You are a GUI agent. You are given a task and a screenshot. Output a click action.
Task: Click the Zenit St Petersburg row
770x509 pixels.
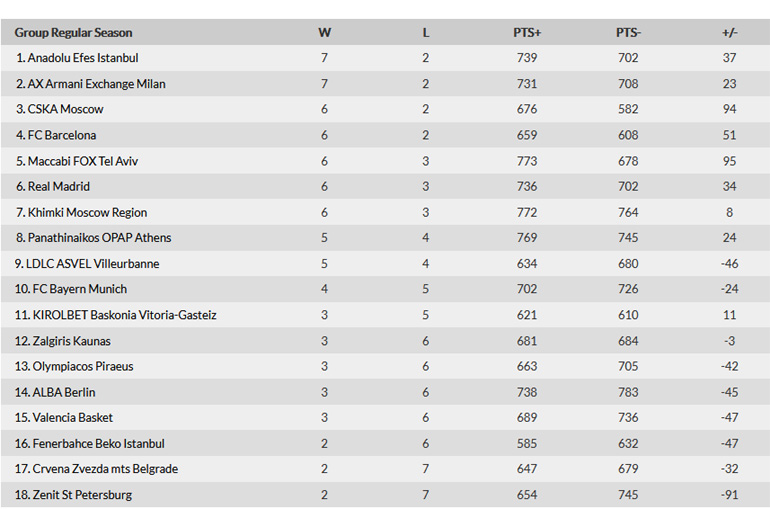coord(80,495)
